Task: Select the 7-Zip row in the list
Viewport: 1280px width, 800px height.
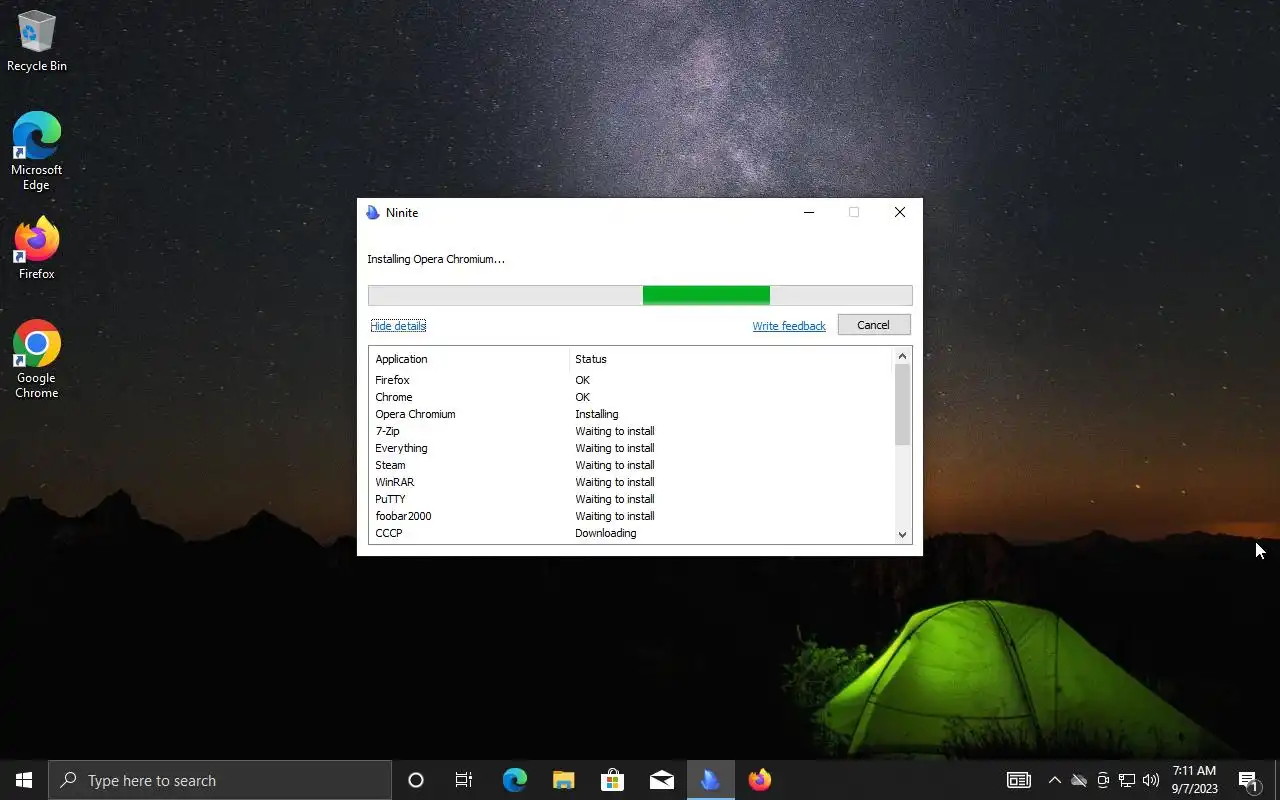Action: (630, 431)
